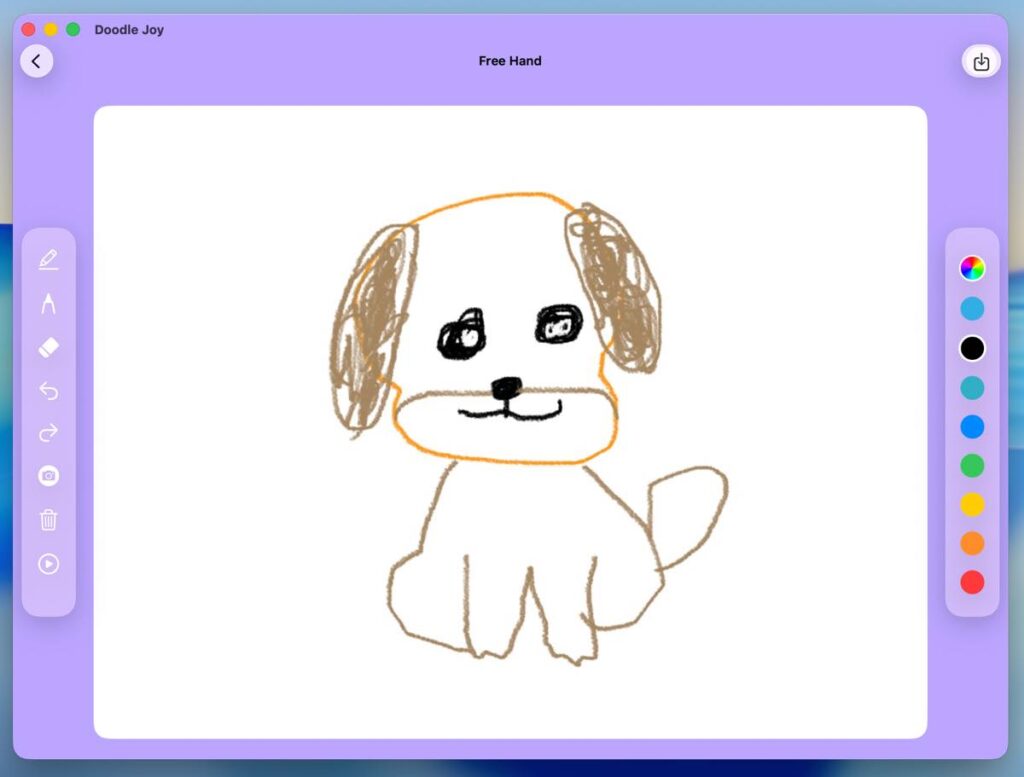Activate the eraser tool
Image resolution: width=1024 pixels, height=777 pixels.
pos(48,347)
